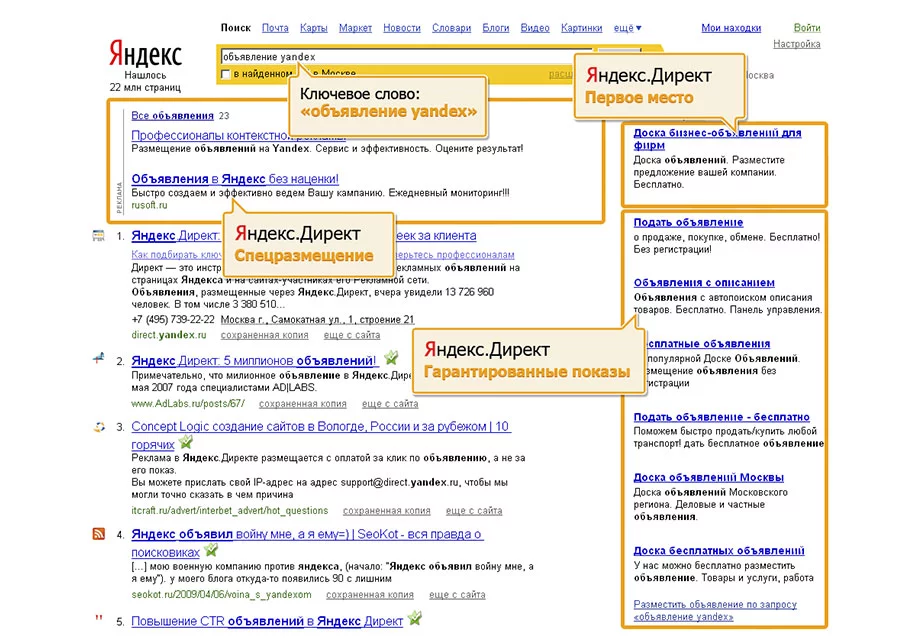
Task: Click the green star after 'горячих'
Action: pos(186,441)
